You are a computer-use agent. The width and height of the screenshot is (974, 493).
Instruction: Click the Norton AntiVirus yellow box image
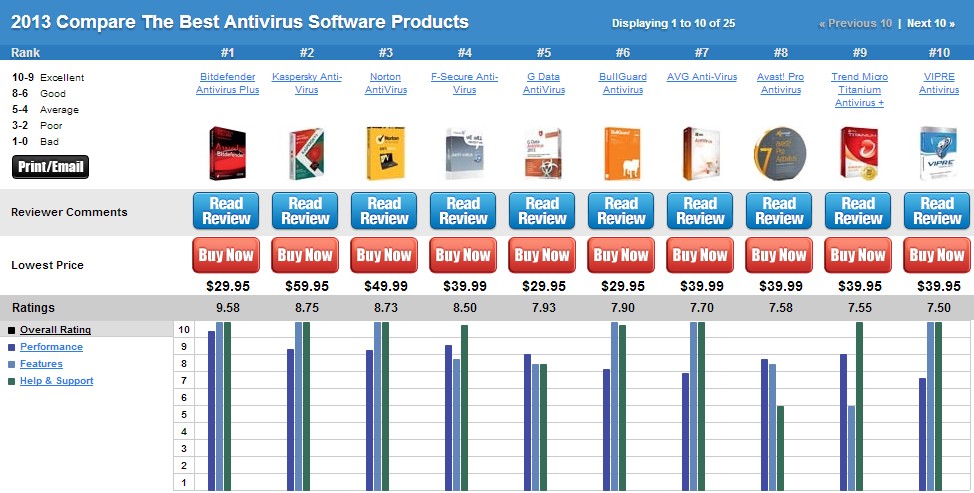point(386,153)
